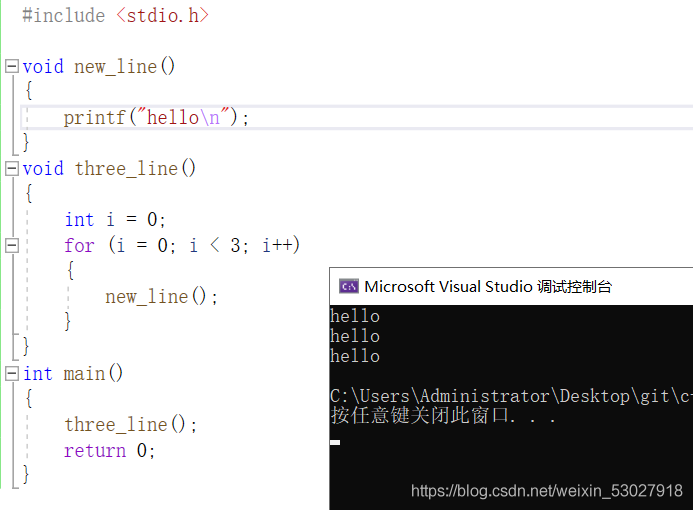Click the new_line(); call inside the loop
693x510 pixels.
[161, 297]
